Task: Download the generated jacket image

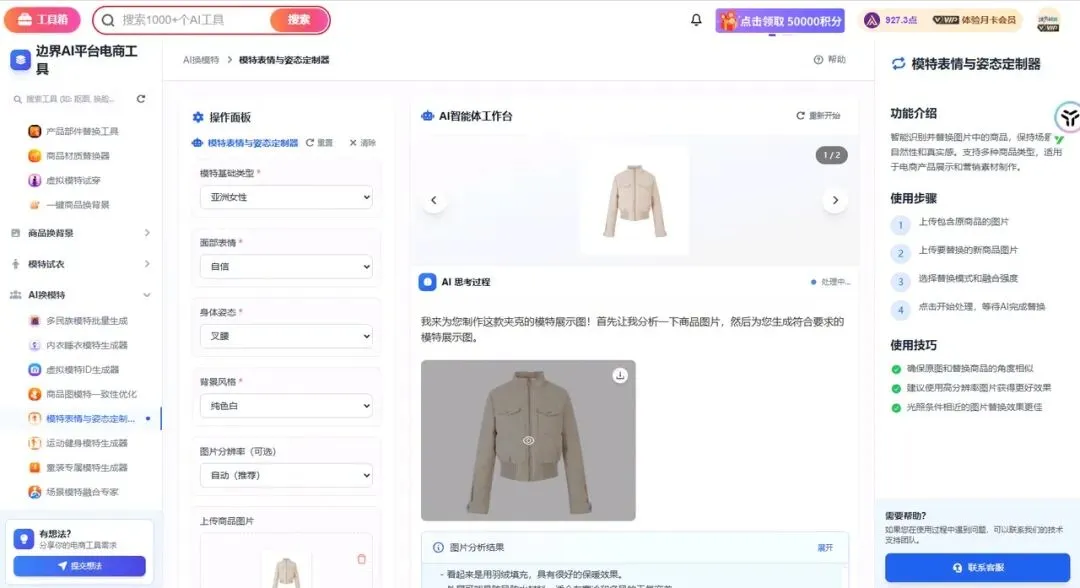Action: tap(620, 375)
